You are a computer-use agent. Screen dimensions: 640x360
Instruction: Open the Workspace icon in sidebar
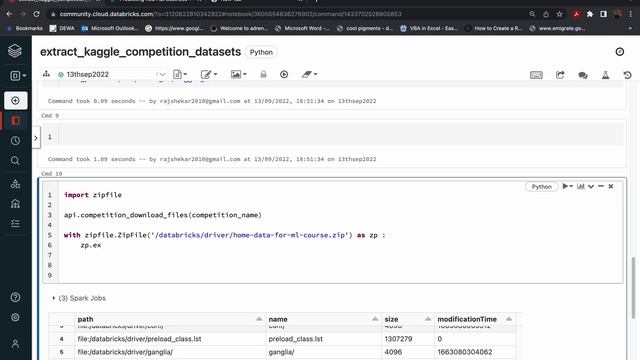[x=16, y=121]
